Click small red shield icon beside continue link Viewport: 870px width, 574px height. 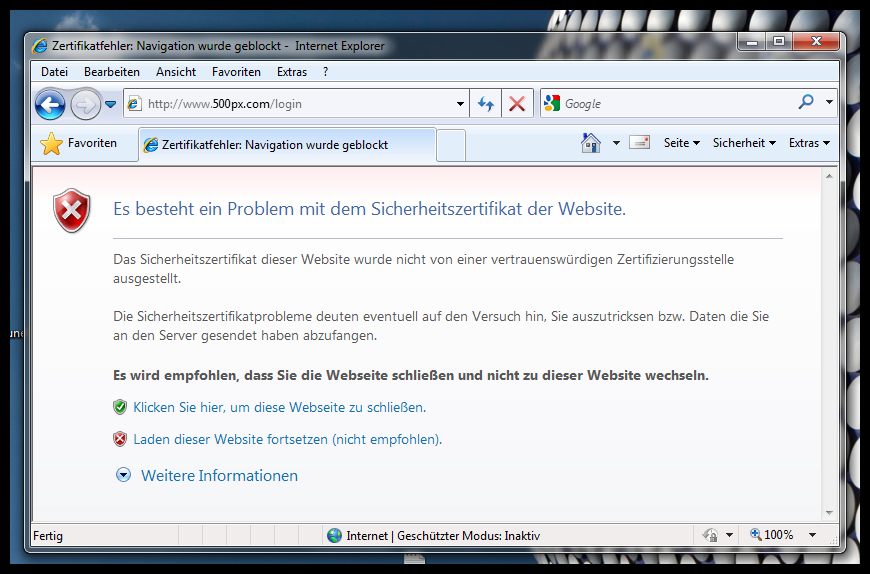(x=120, y=439)
